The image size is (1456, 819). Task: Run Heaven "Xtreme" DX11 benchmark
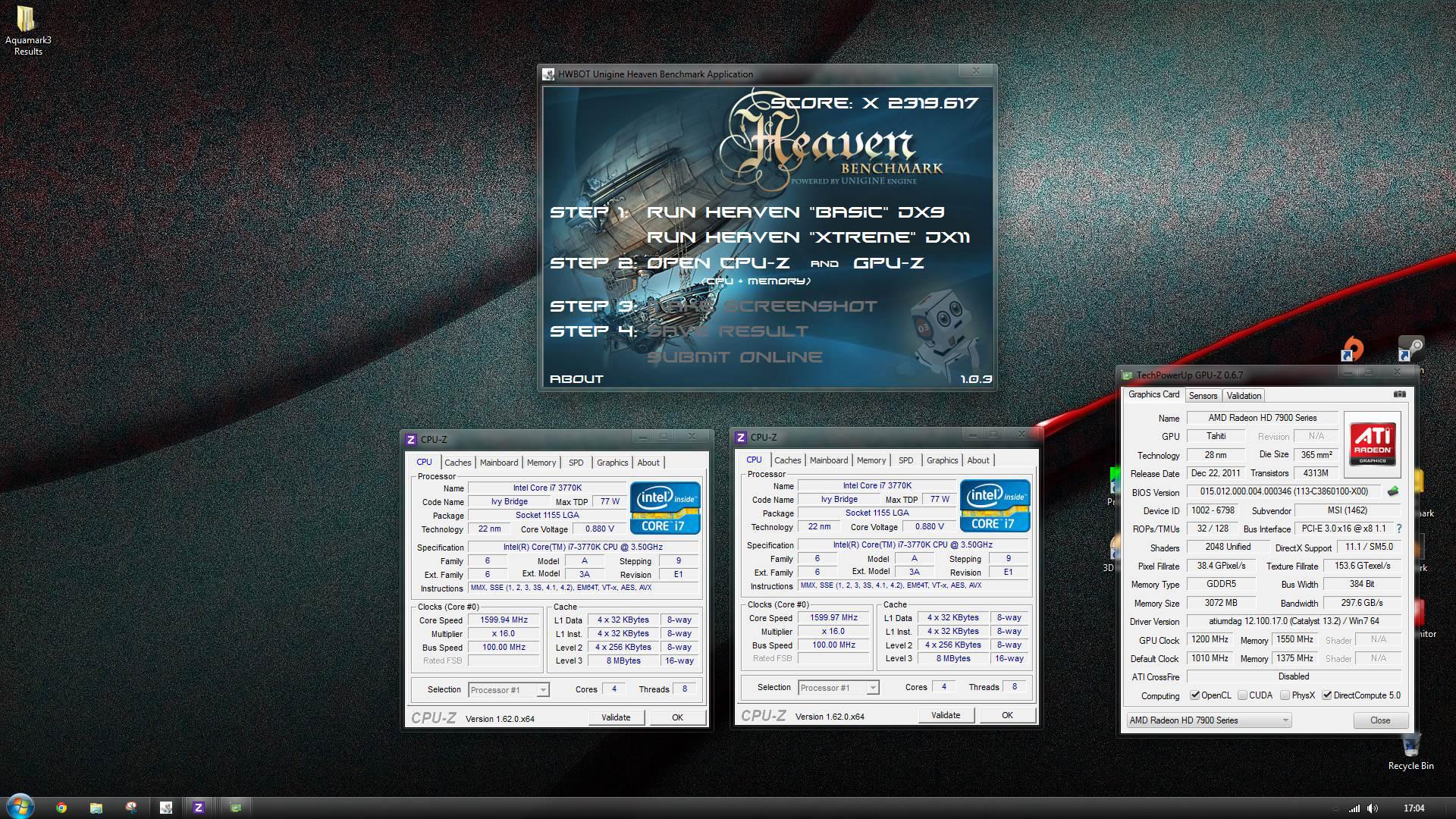[808, 237]
